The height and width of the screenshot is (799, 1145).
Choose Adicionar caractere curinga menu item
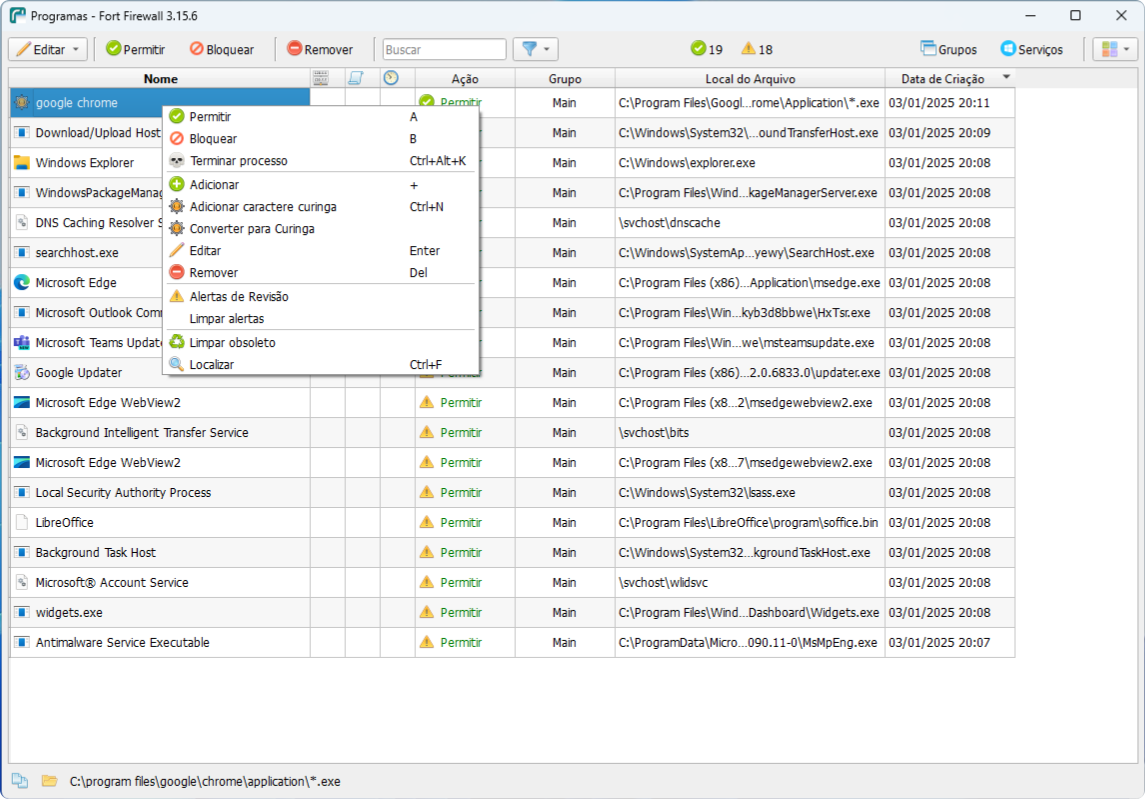(321, 207)
